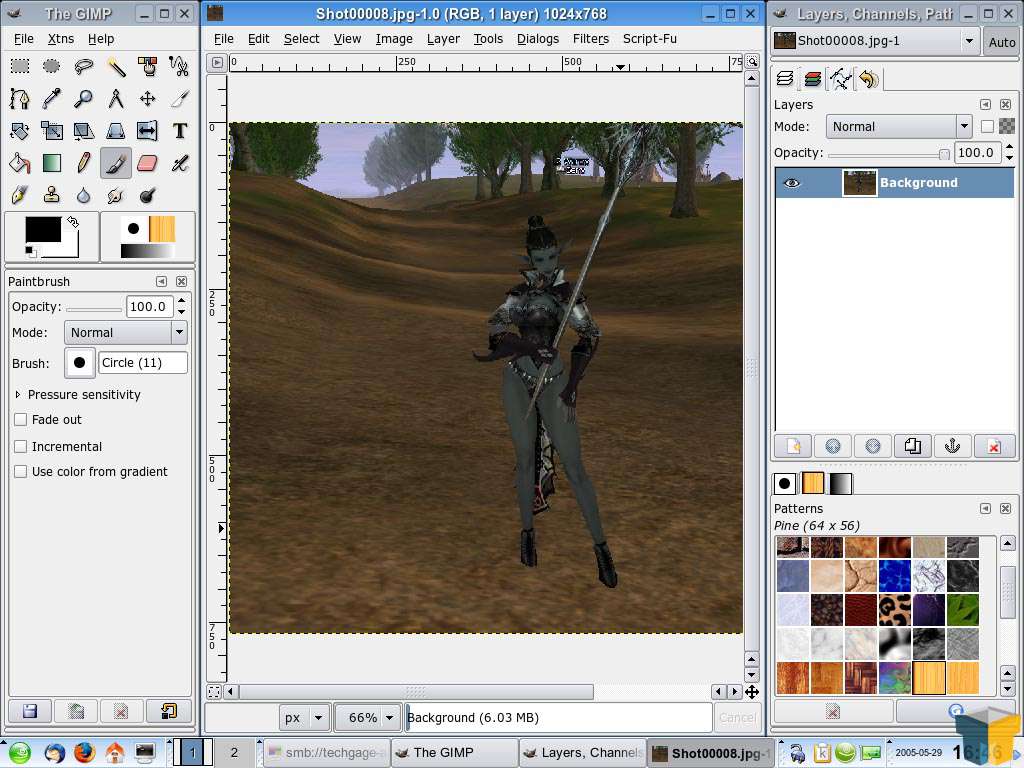Open Paintbrush panel tab menu arrow
The image size is (1024, 768).
(161, 281)
